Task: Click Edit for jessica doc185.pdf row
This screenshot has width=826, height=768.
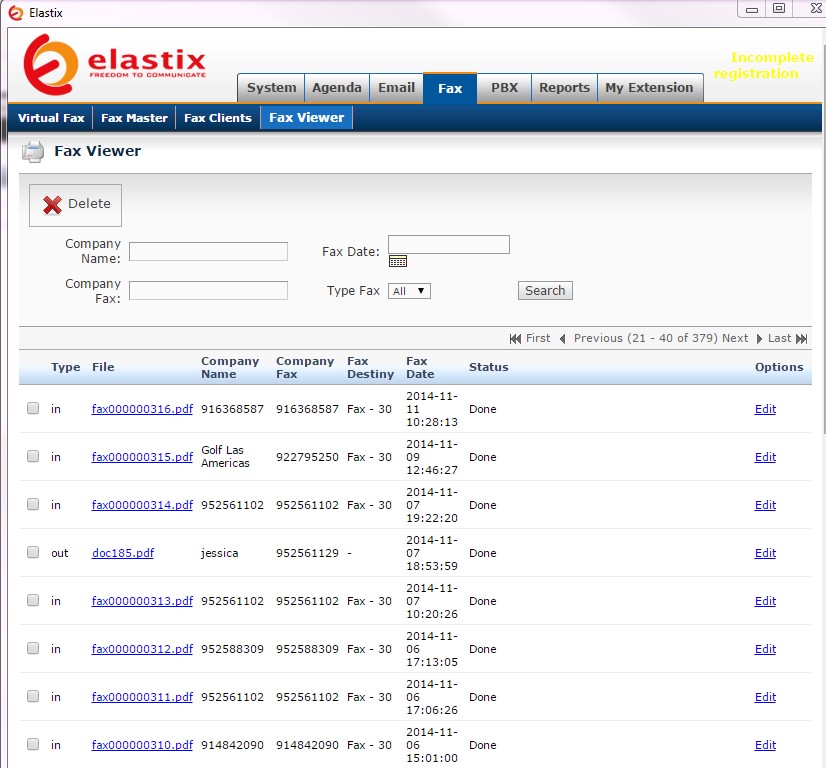Action: pos(765,553)
